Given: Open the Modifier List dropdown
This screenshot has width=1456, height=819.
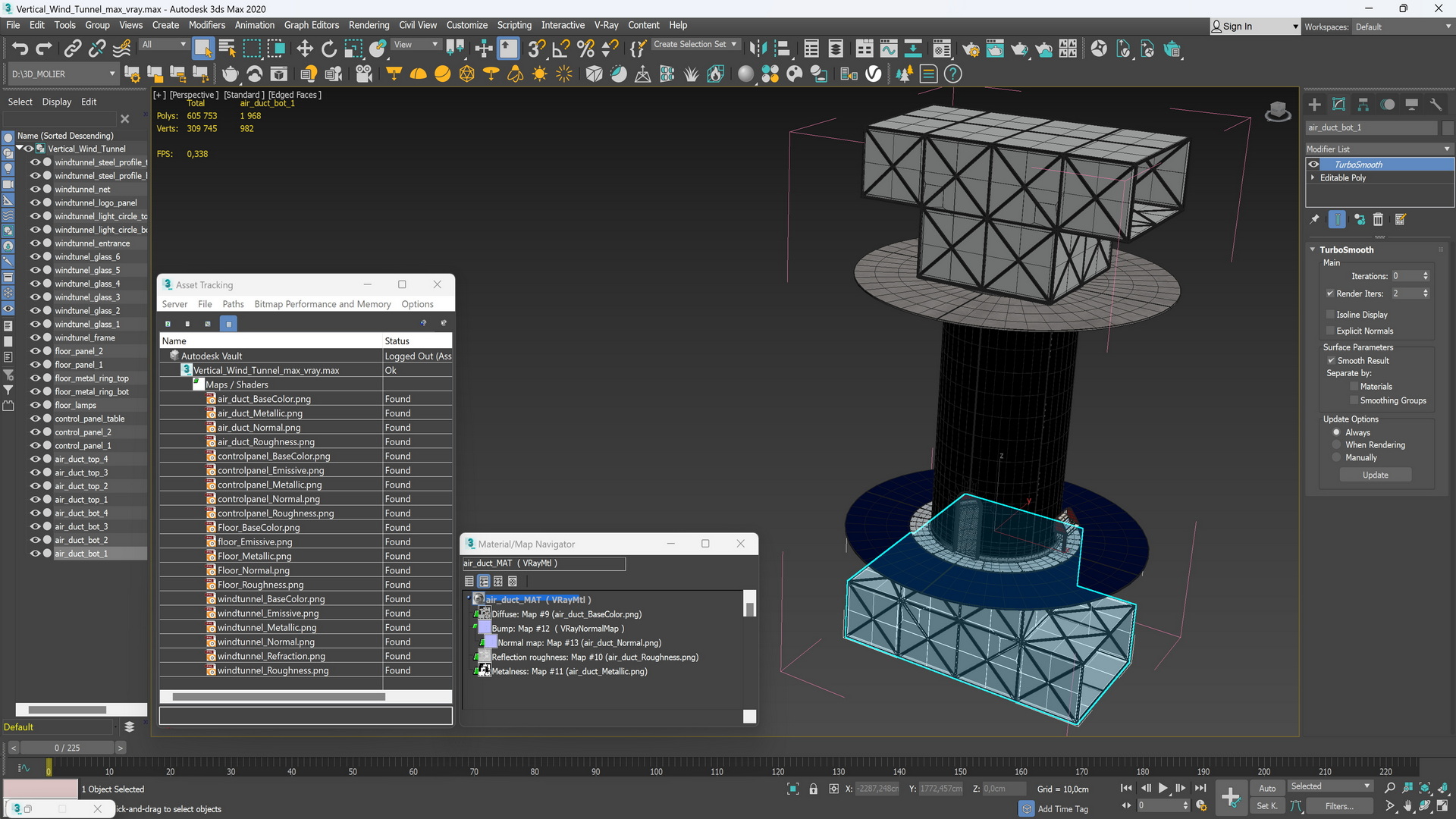Looking at the screenshot, I should (x=1379, y=149).
